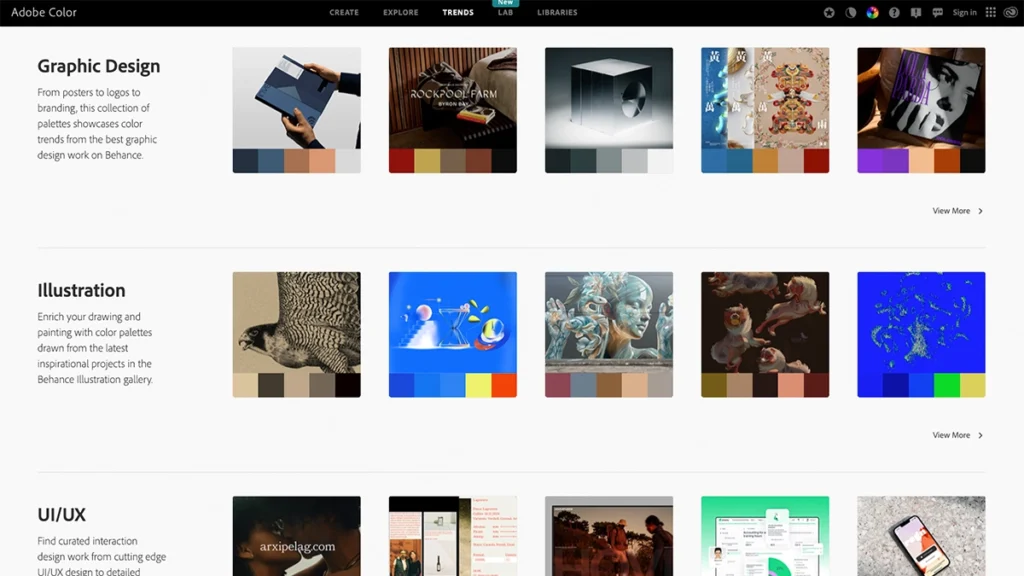
Task: Pick the olive swatch under lions illustration
Action: coord(714,385)
